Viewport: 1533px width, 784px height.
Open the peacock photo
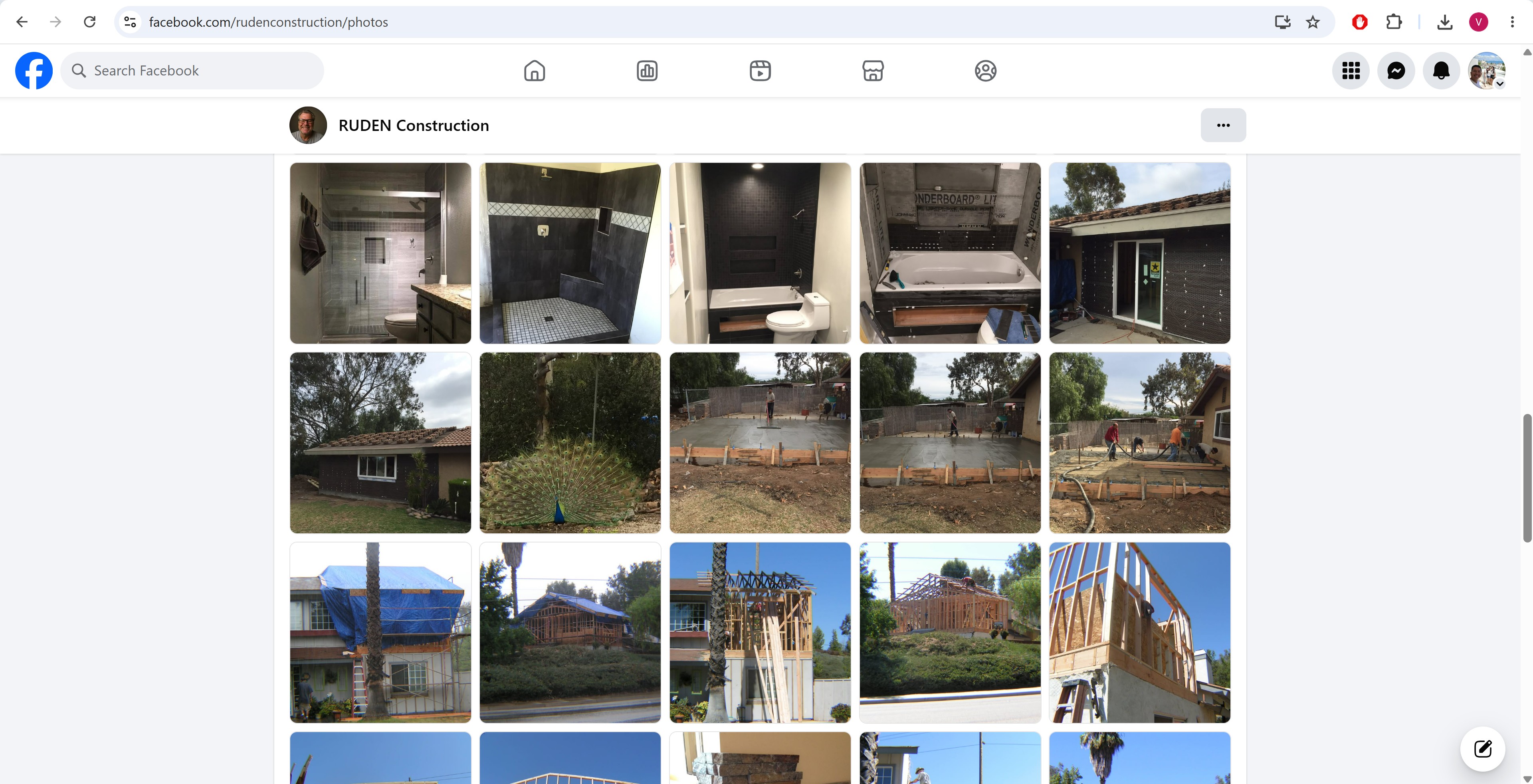coord(570,443)
